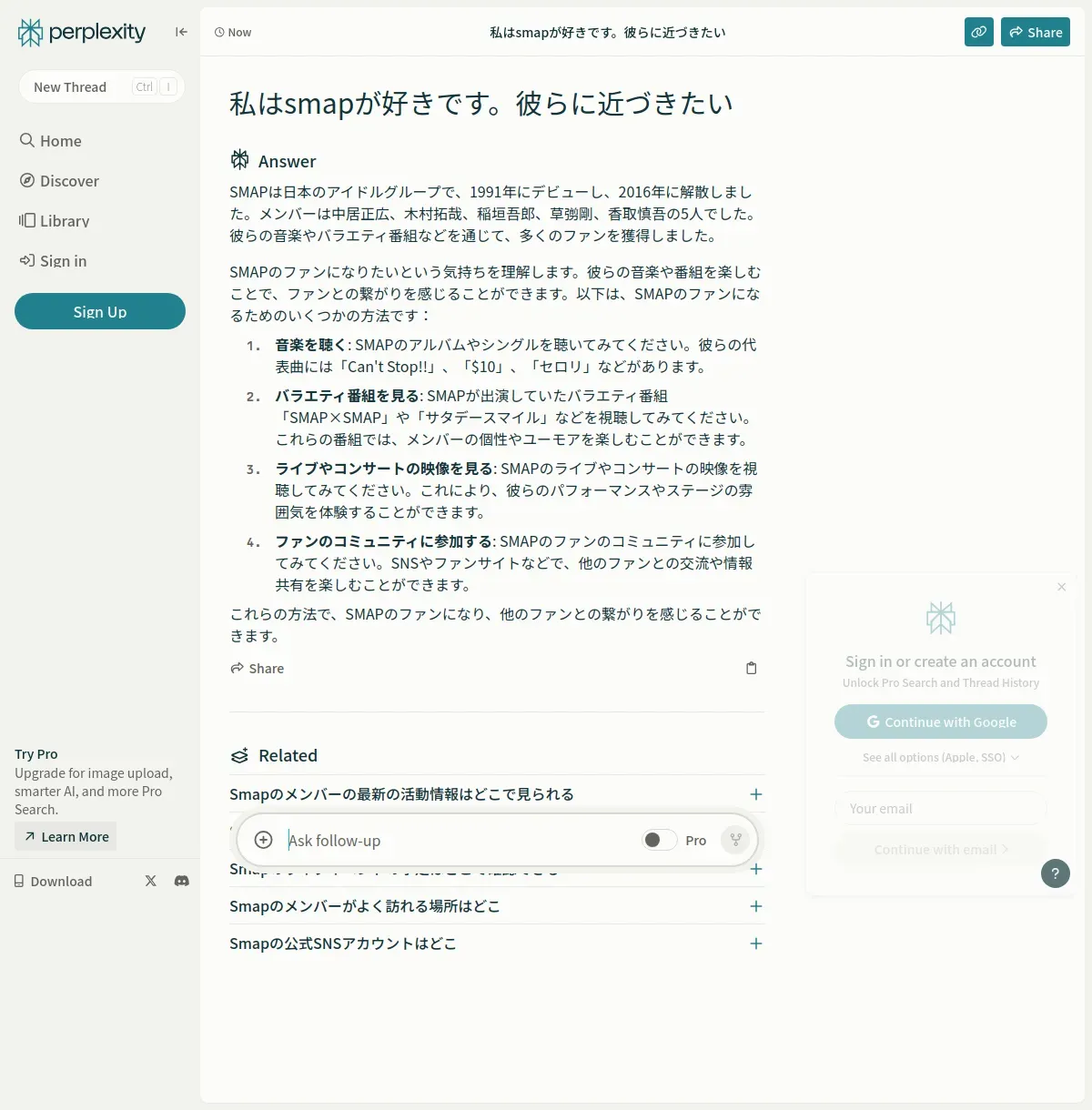
Task: Click the submit button in follow-up box
Action: tap(735, 840)
